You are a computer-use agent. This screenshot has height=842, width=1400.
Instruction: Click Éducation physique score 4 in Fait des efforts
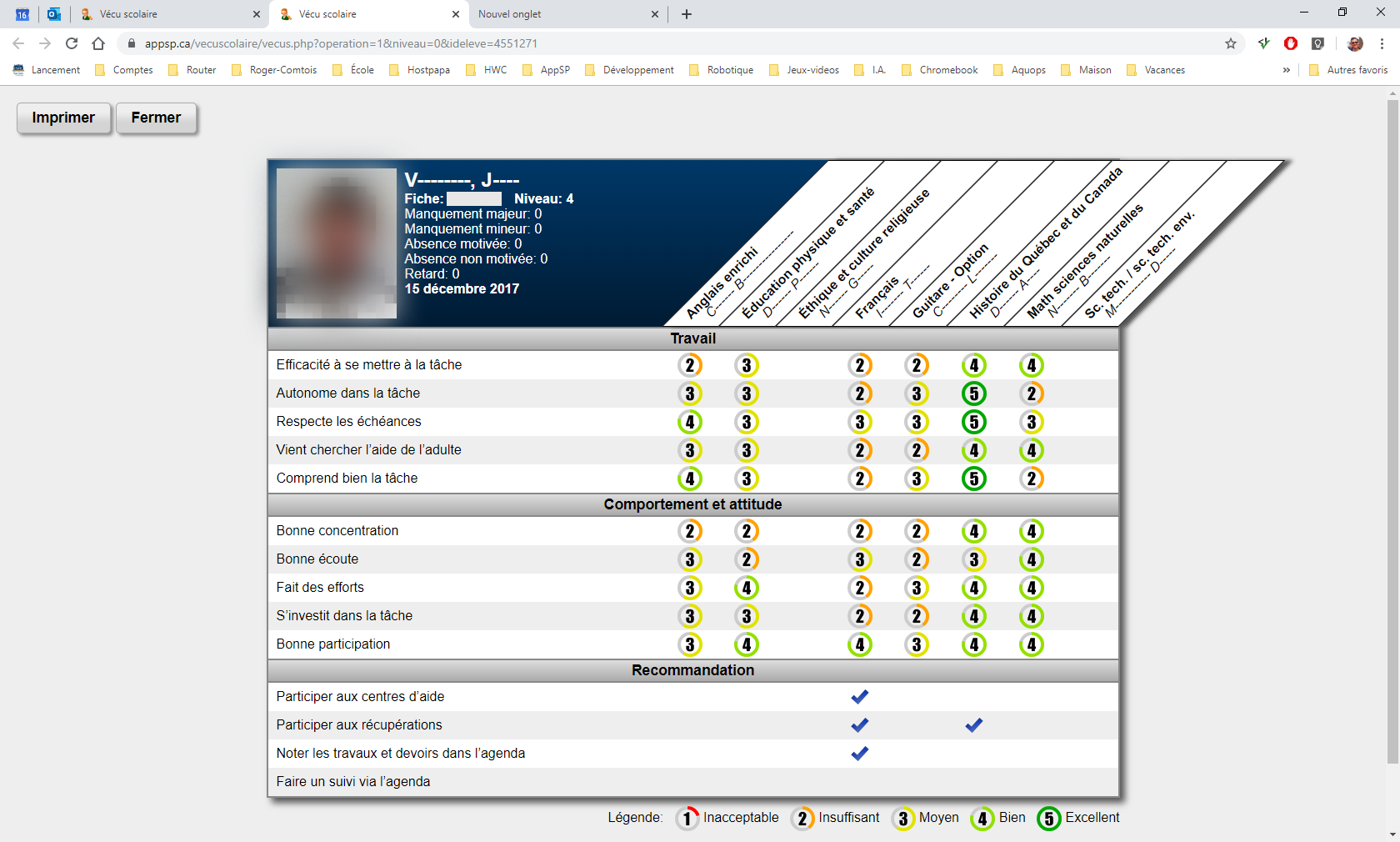pyautogui.click(x=747, y=588)
